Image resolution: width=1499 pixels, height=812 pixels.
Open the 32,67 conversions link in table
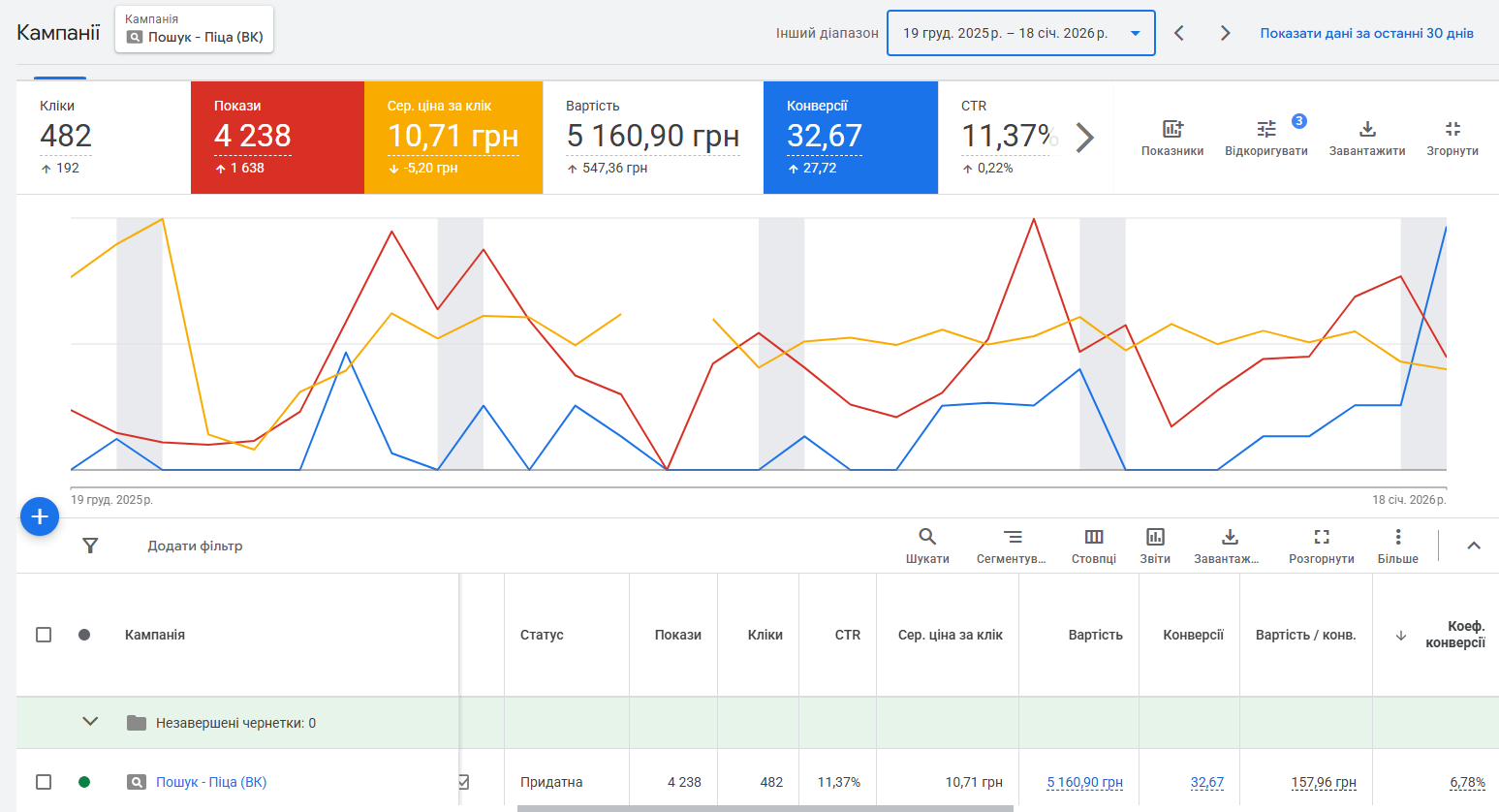[1207, 782]
